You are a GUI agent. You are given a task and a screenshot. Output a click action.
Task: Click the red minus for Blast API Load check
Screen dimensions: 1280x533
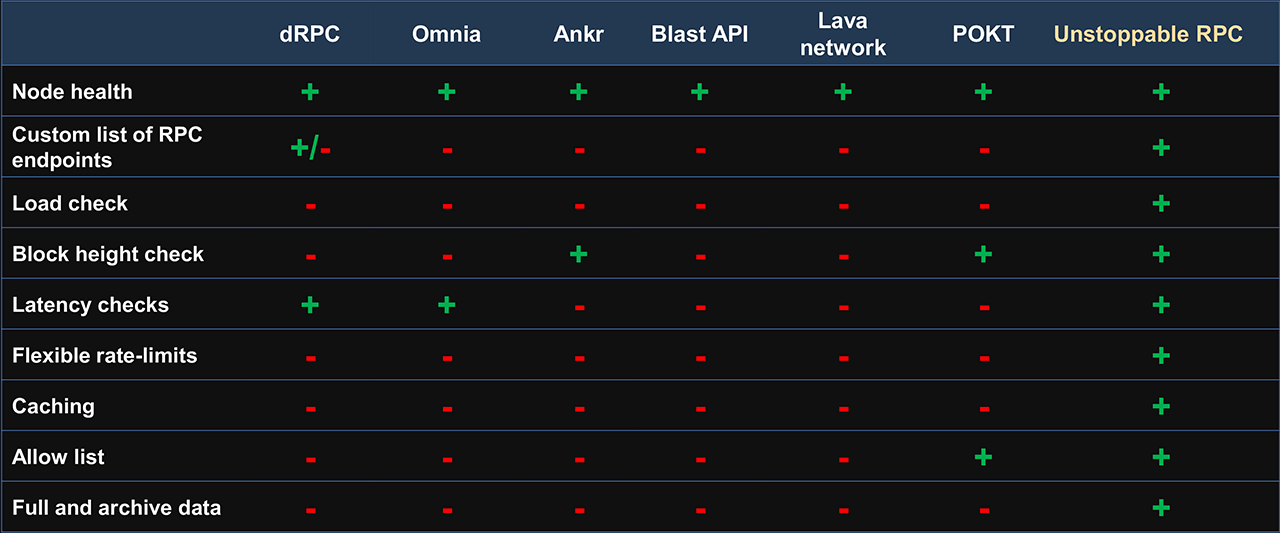click(700, 207)
